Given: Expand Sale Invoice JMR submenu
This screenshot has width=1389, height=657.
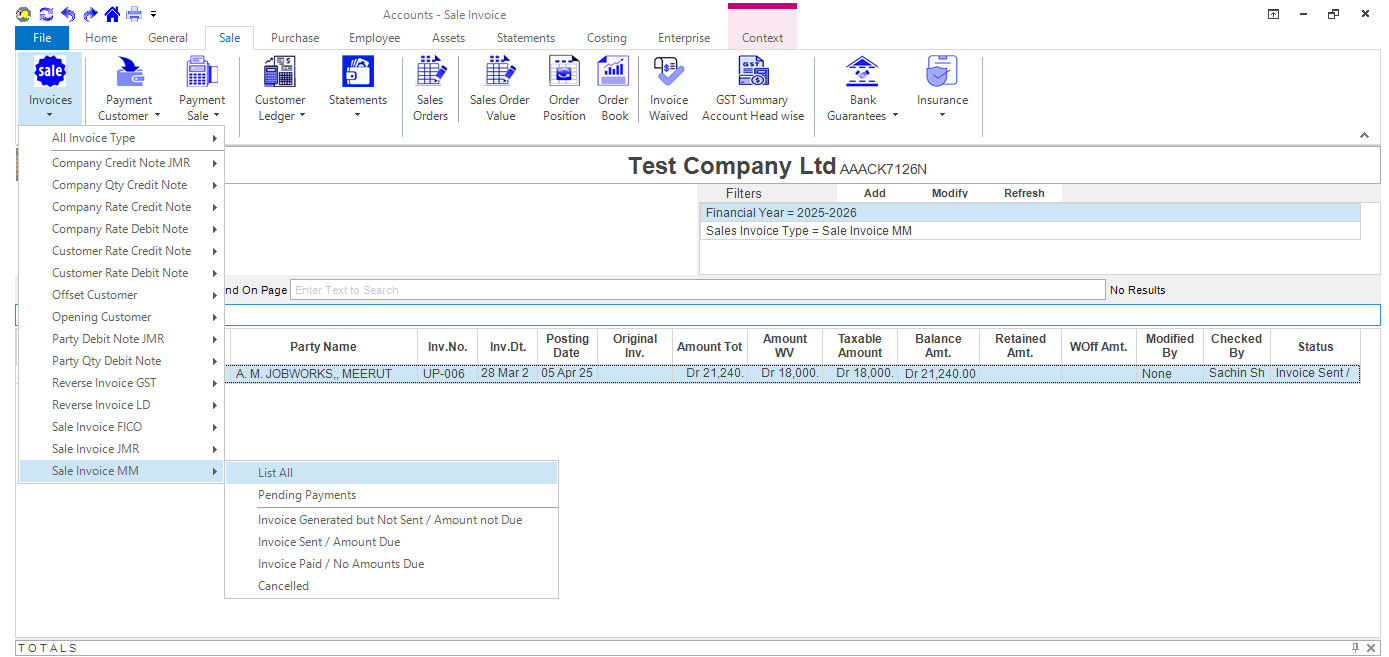Looking at the screenshot, I should tap(120, 449).
